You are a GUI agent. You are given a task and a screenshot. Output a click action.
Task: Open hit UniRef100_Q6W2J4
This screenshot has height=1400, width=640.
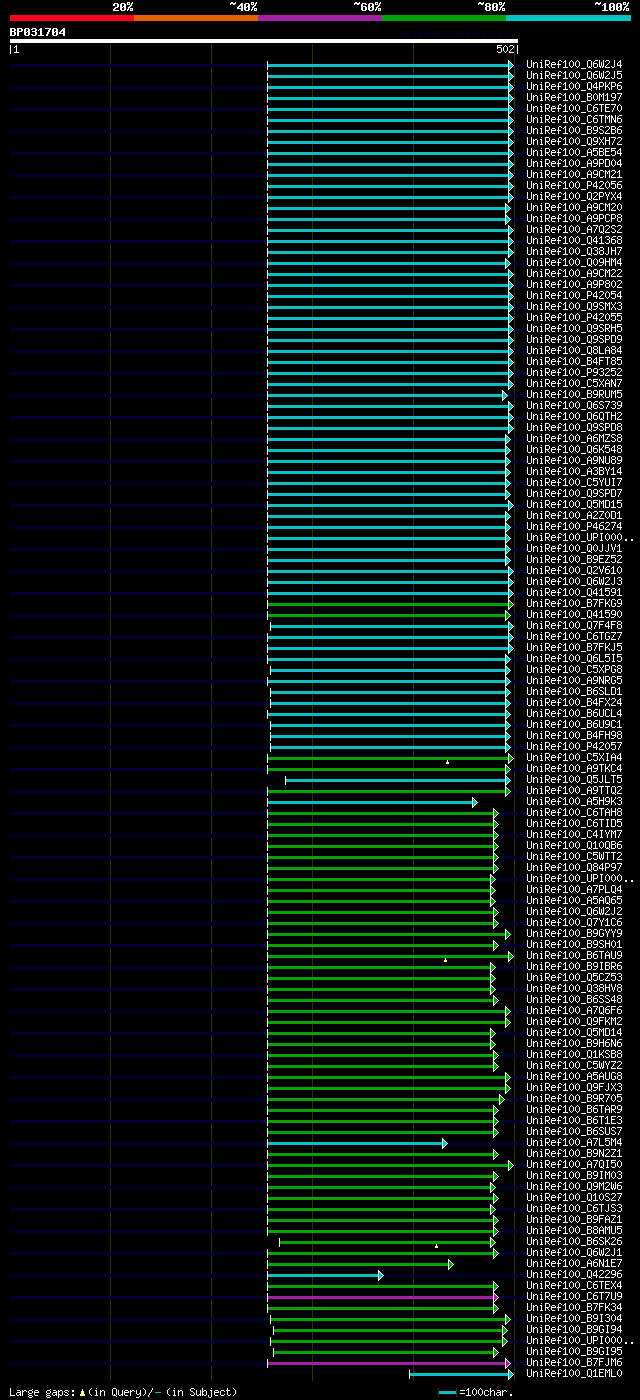574,64
